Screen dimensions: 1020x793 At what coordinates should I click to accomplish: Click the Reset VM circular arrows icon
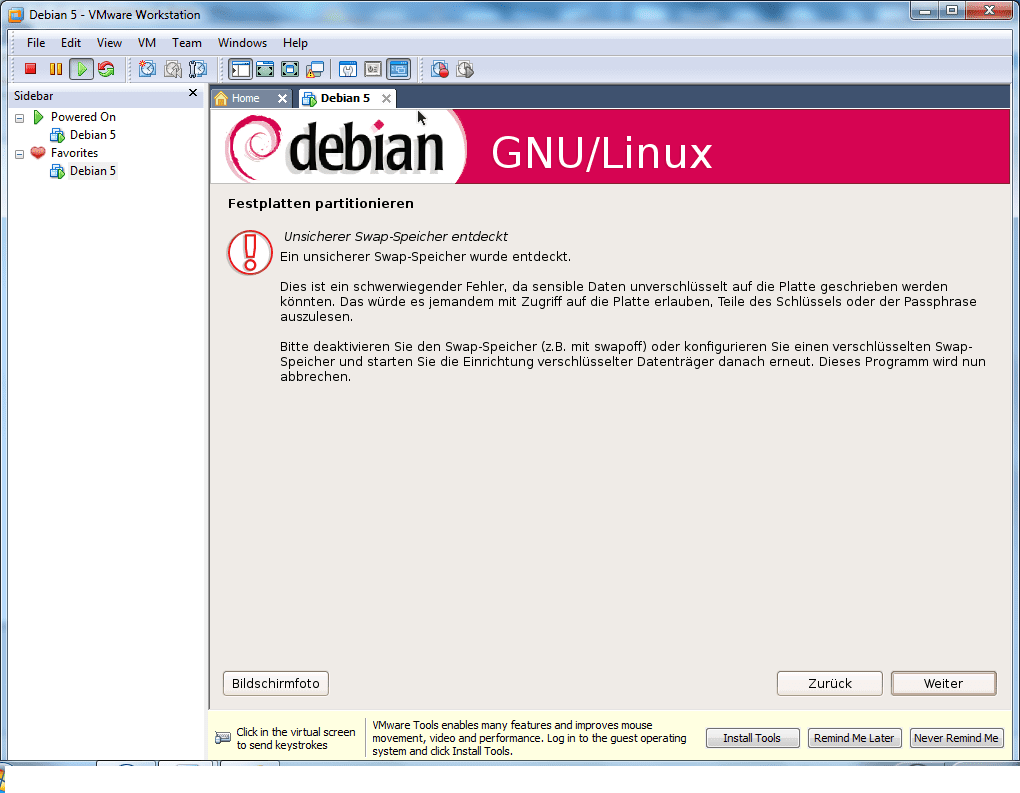click(x=106, y=69)
